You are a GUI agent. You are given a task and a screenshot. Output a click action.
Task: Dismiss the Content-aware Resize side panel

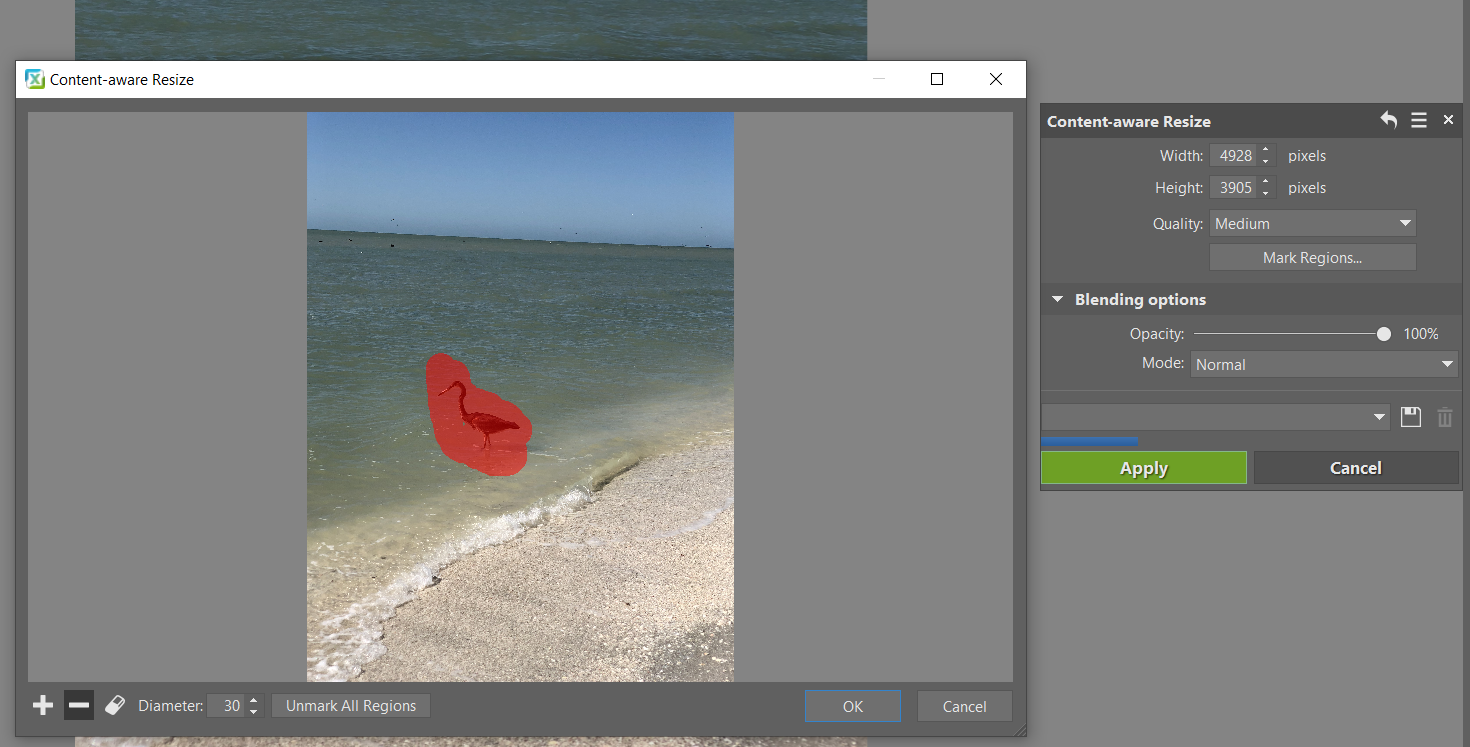pos(1448,120)
